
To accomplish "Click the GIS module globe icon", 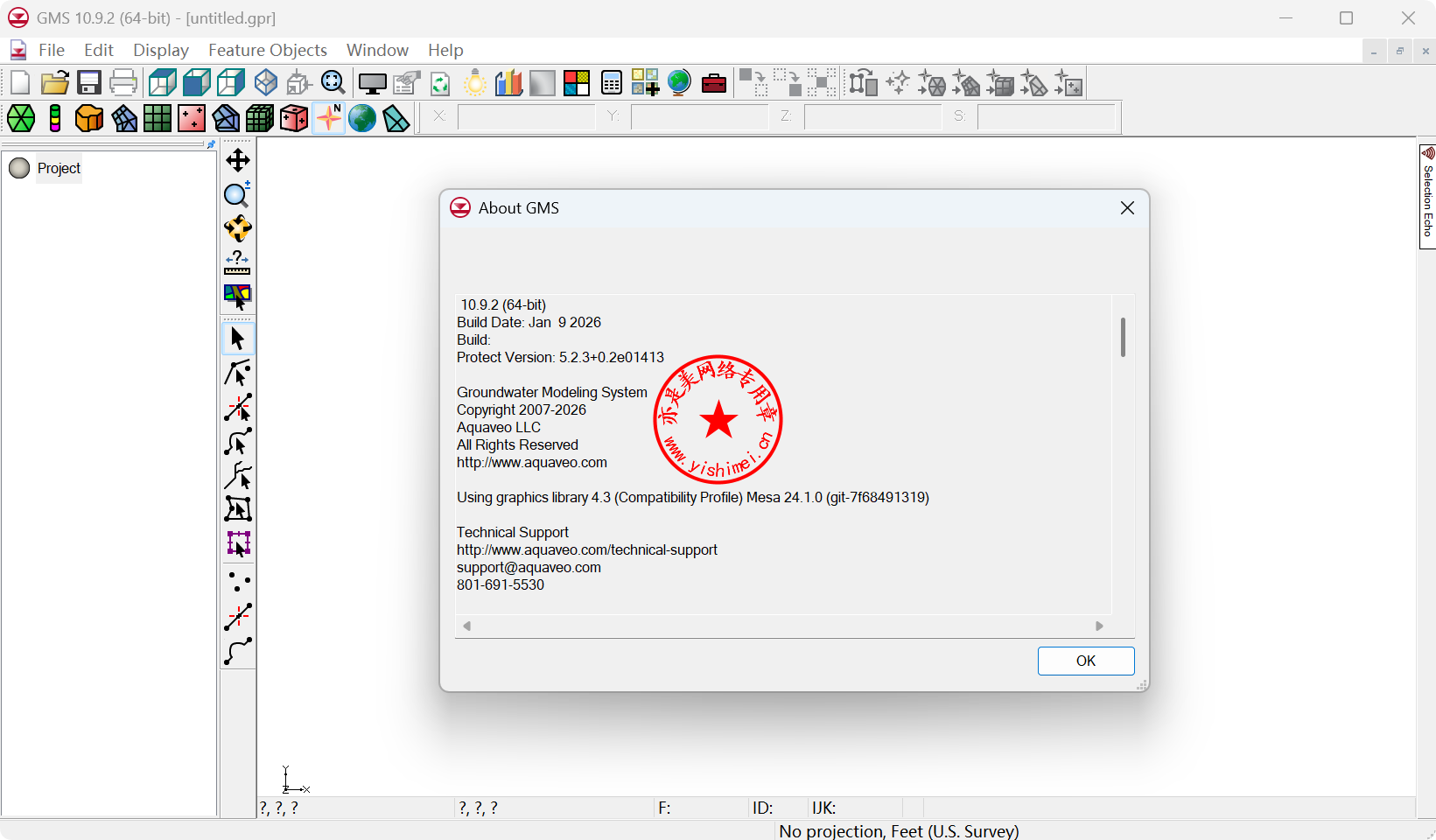I will [x=362, y=118].
